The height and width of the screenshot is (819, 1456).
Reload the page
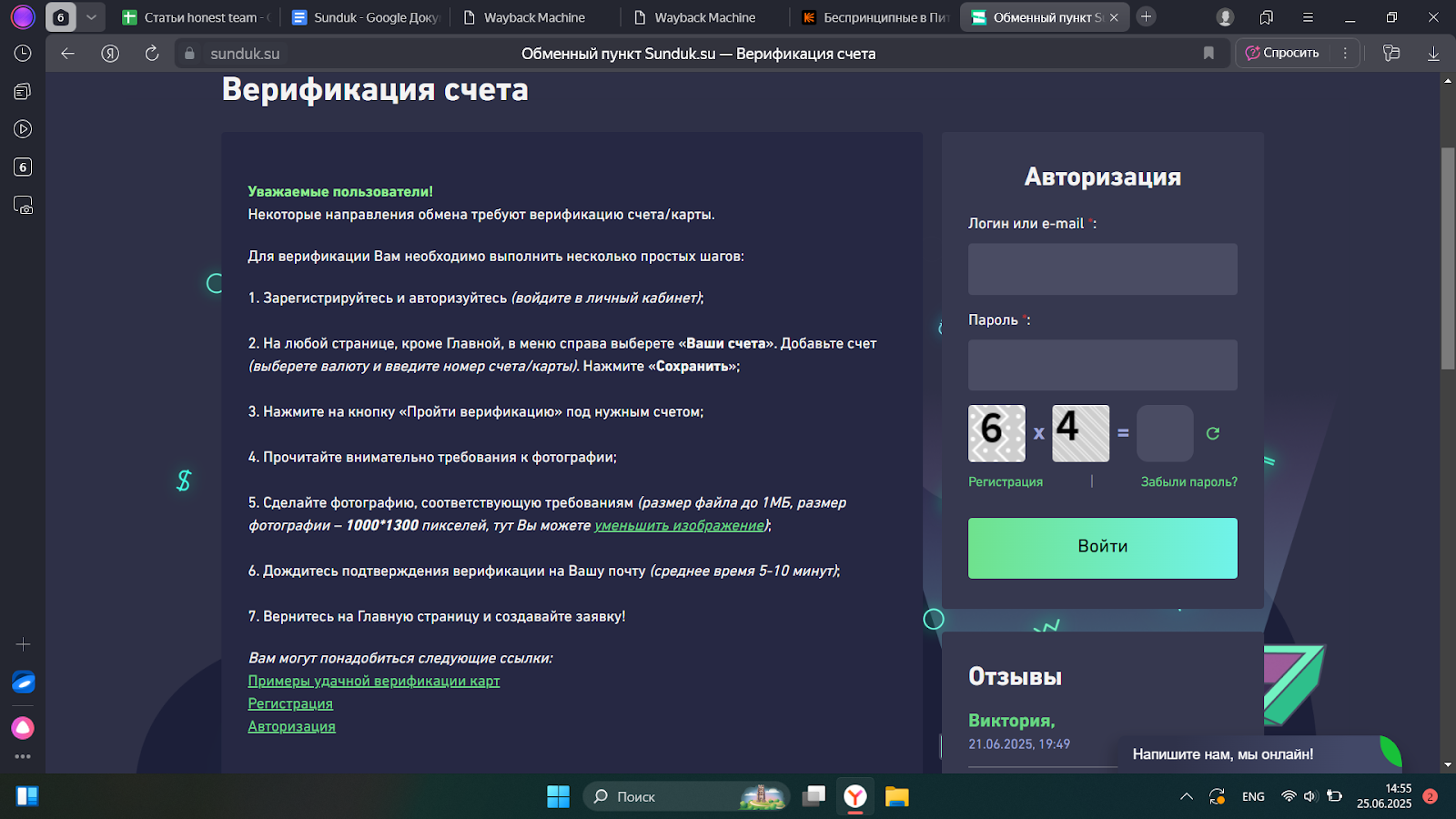coord(152,54)
